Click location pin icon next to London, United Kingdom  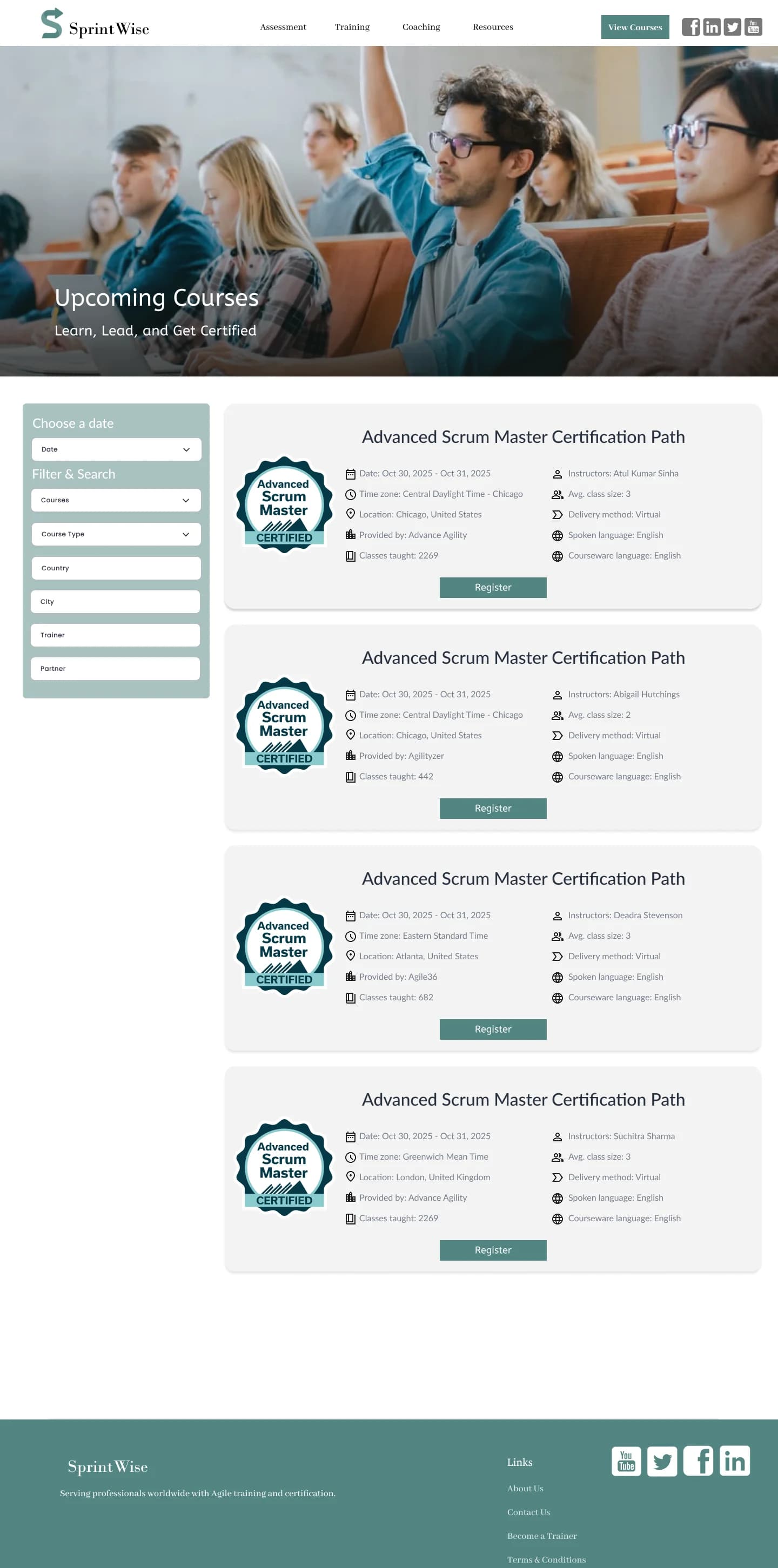pyautogui.click(x=351, y=1176)
